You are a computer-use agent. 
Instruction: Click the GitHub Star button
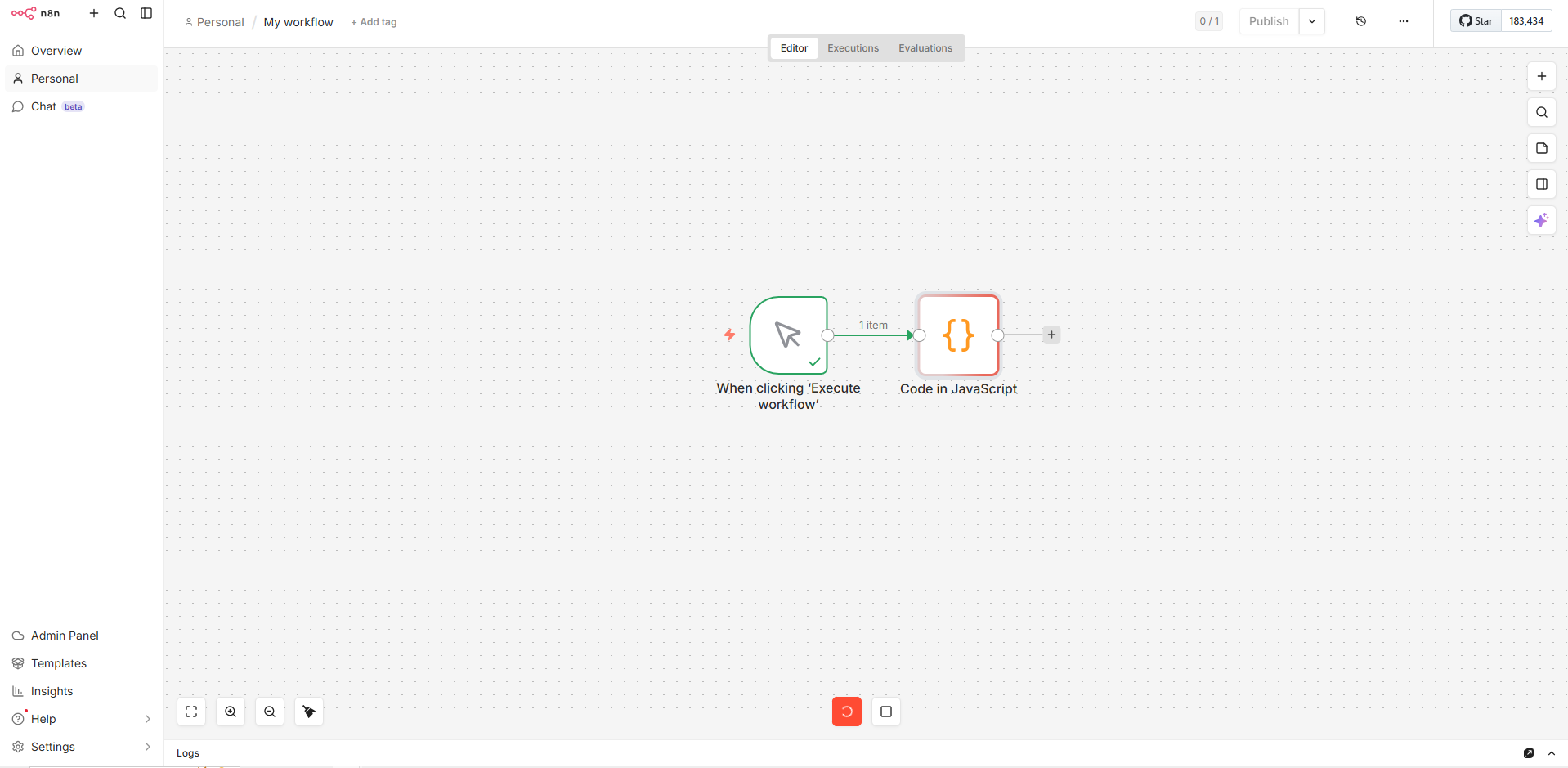(x=1476, y=21)
